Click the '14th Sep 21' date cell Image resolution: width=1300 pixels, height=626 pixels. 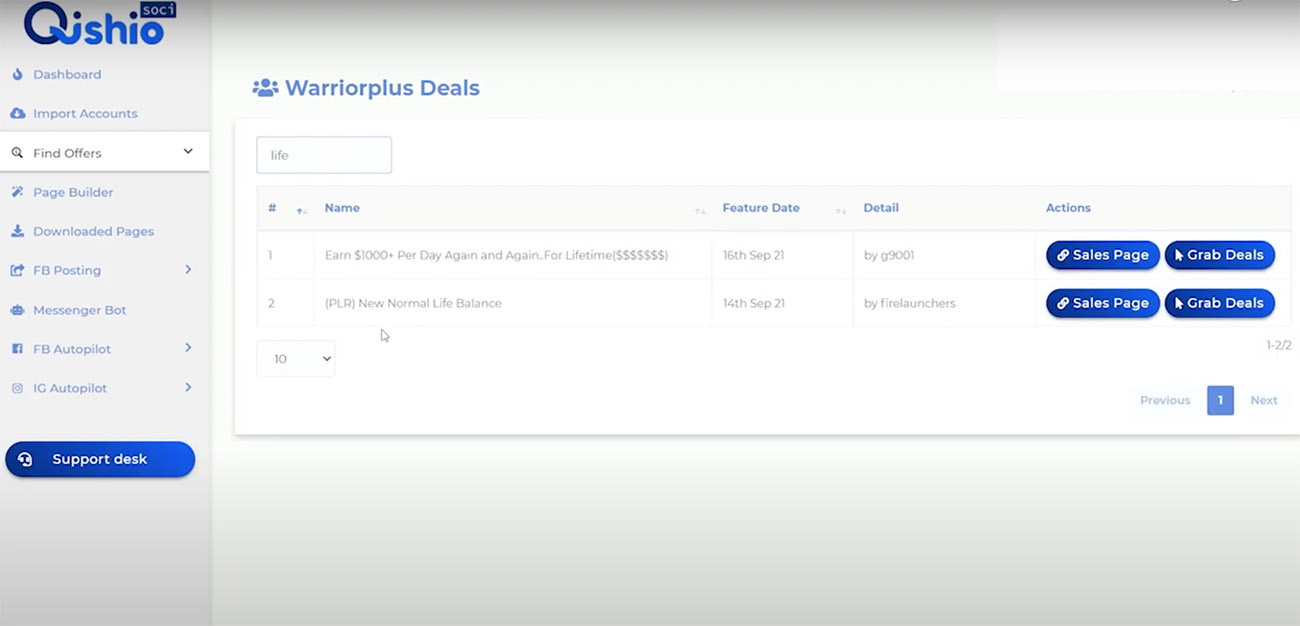pyautogui.click(x=753, y=303)
